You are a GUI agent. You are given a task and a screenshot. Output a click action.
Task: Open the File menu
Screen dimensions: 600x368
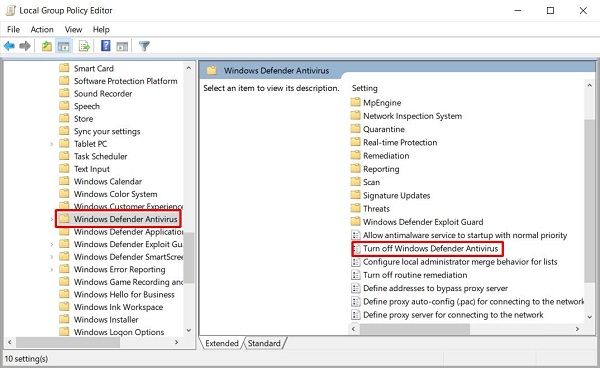click(13, 29)
